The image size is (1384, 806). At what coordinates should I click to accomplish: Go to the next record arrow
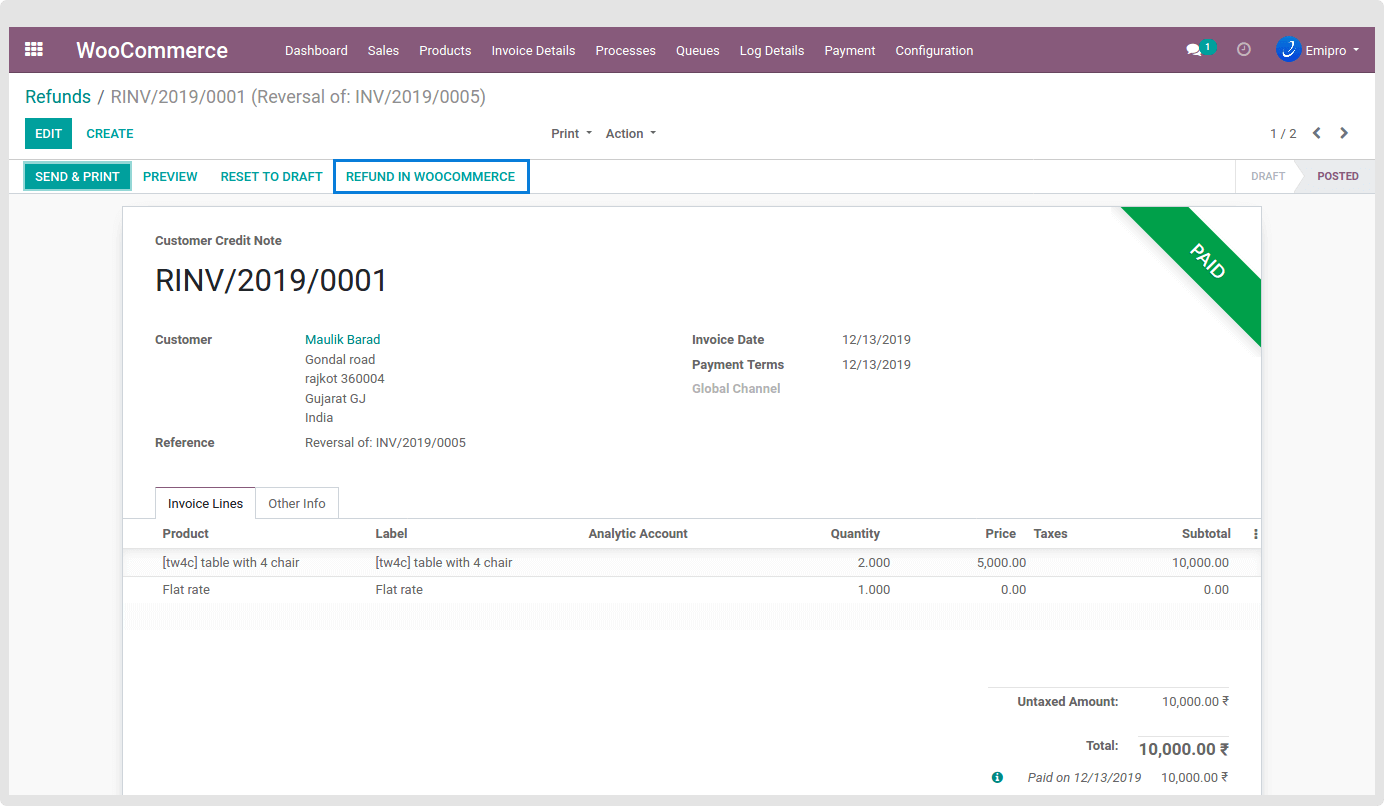point(1344,133)
